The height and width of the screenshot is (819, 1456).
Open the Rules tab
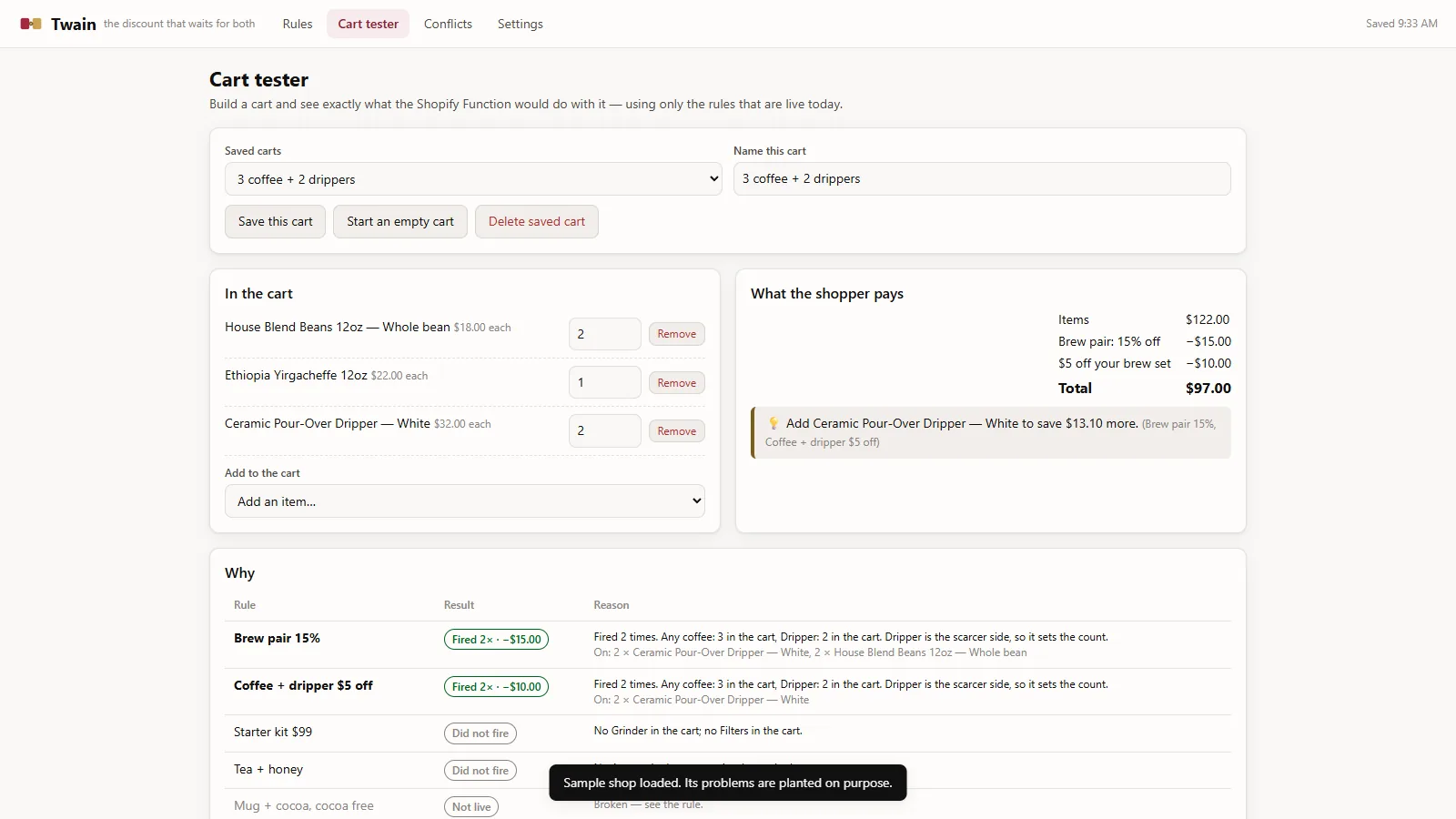(298, 24)
